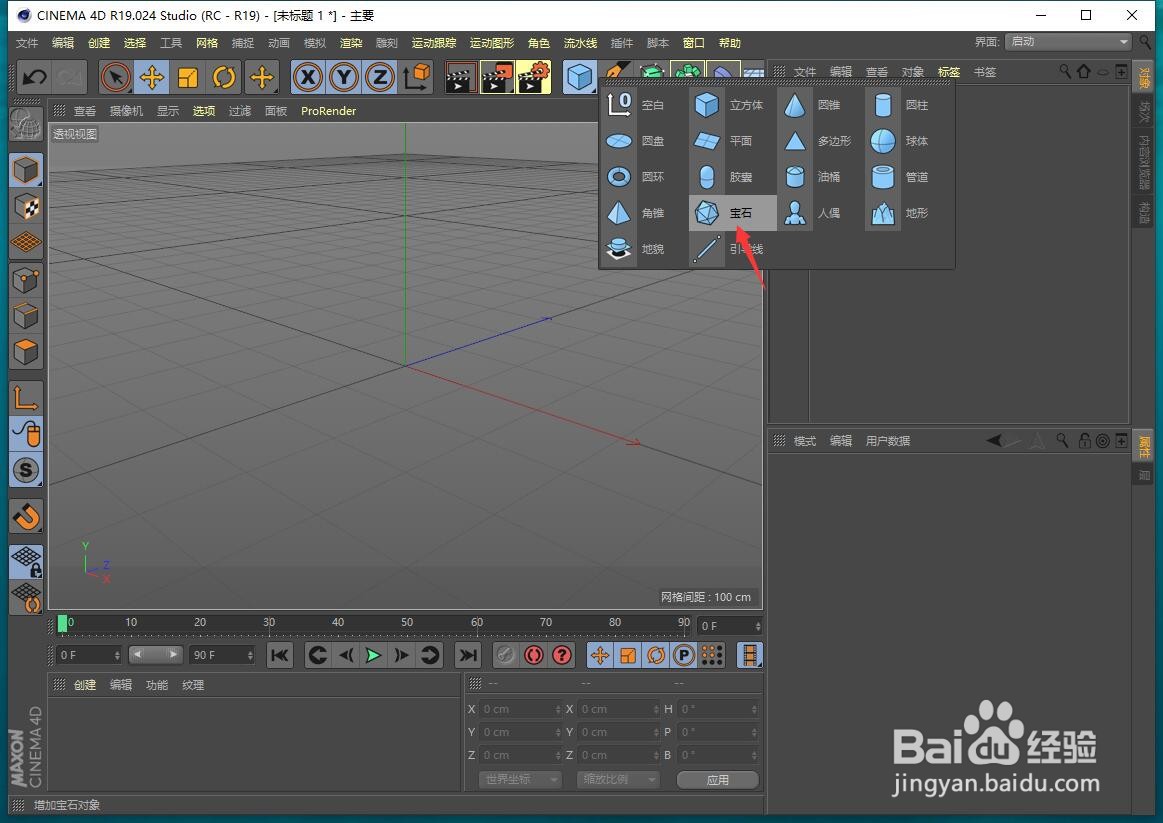Open the 创建 menu in main menu bar

tap(99, 43)
